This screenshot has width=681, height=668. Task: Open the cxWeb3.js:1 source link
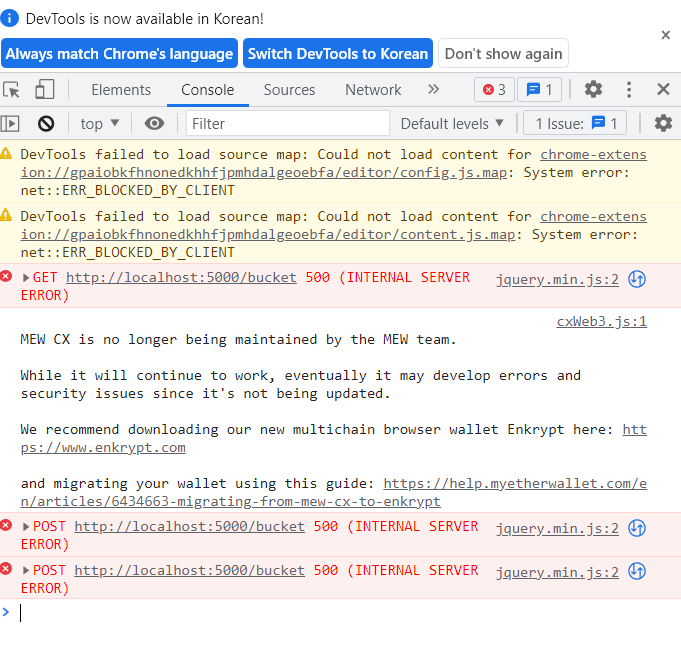point(602,321)
